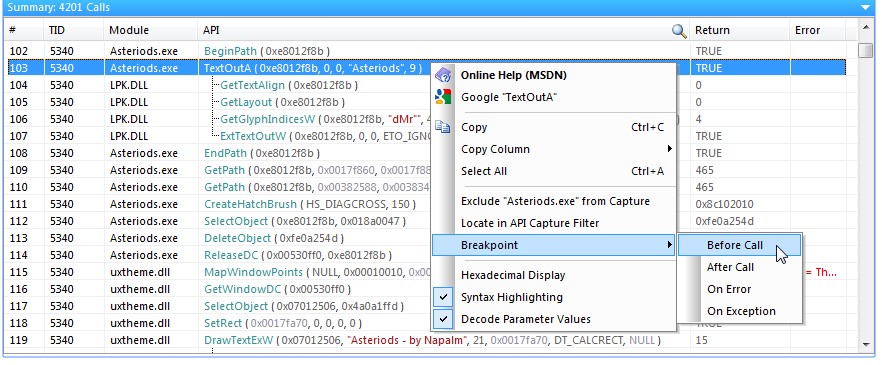Screen dimensions: 882x365
Task: Open the Copy Column submenu
Action: (553, 149)
